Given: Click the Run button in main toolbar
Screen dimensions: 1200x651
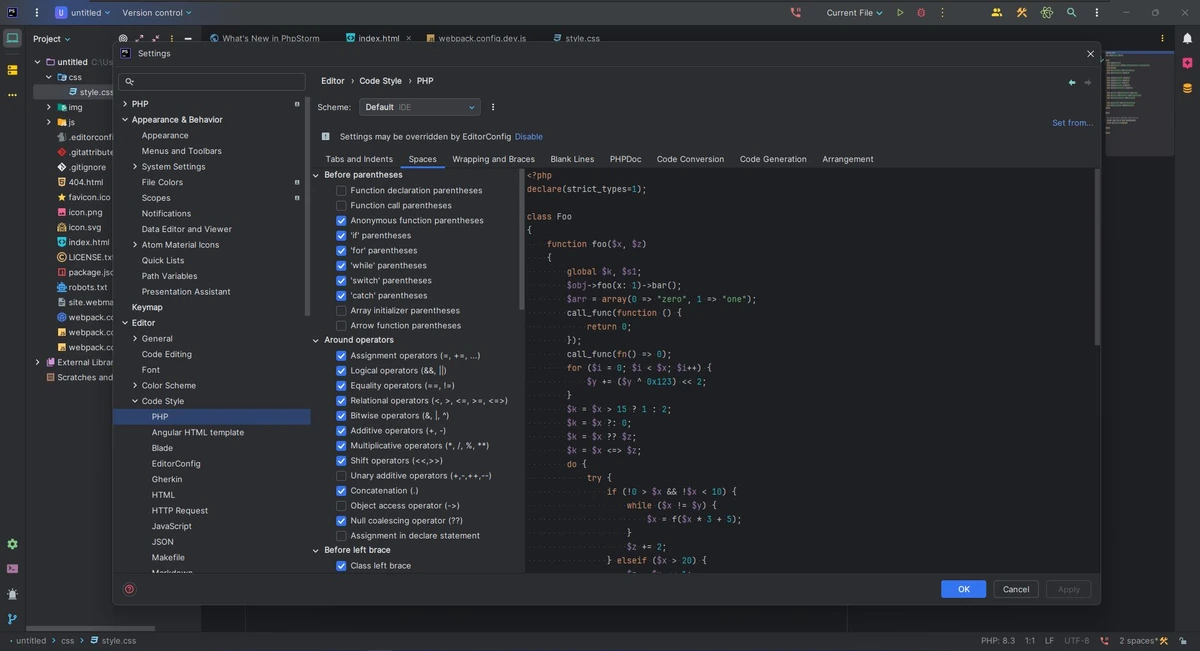Looking at the screenshot, I should coord(900,13).
